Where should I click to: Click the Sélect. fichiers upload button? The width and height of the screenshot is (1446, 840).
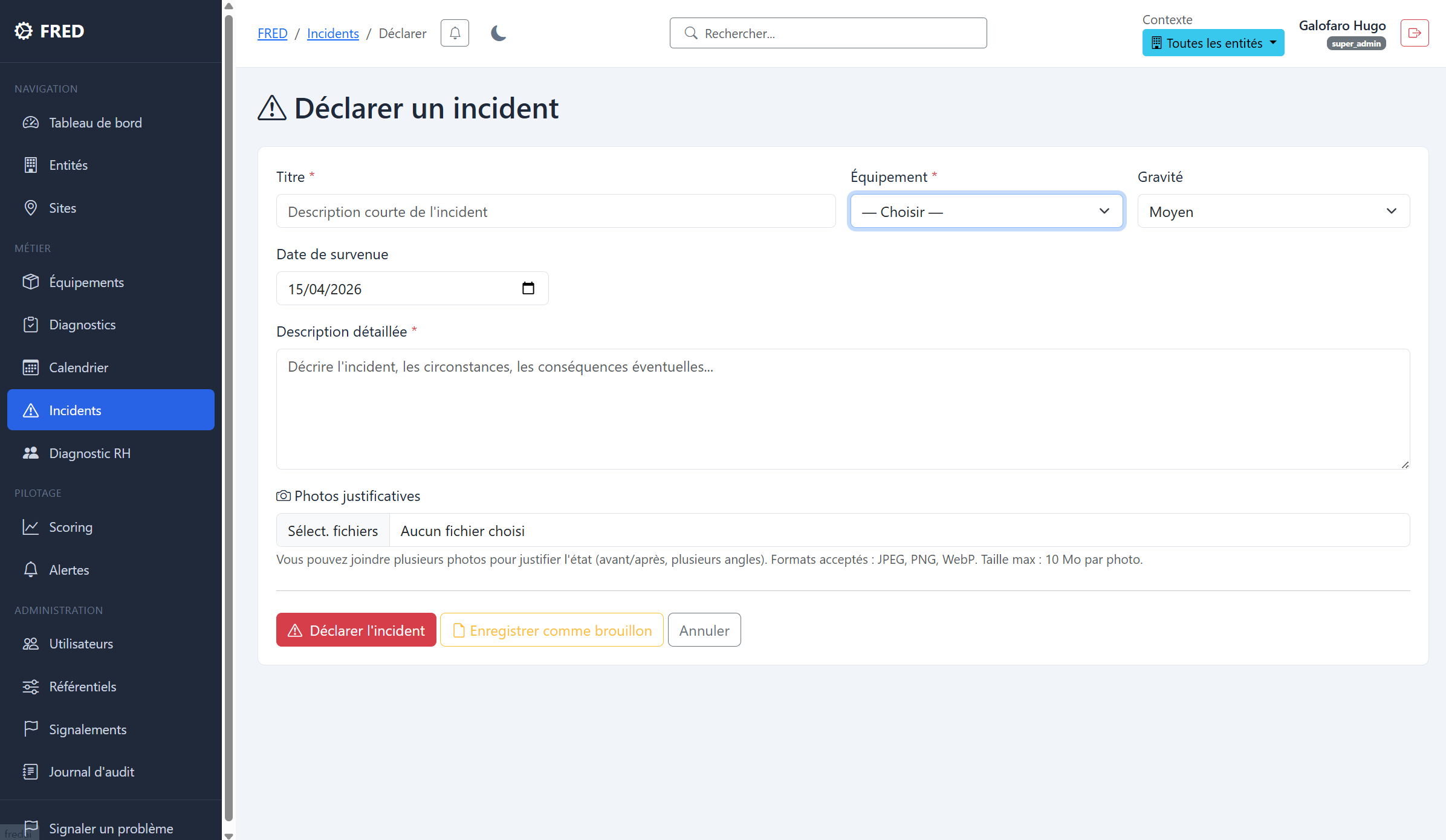[332, 531]
